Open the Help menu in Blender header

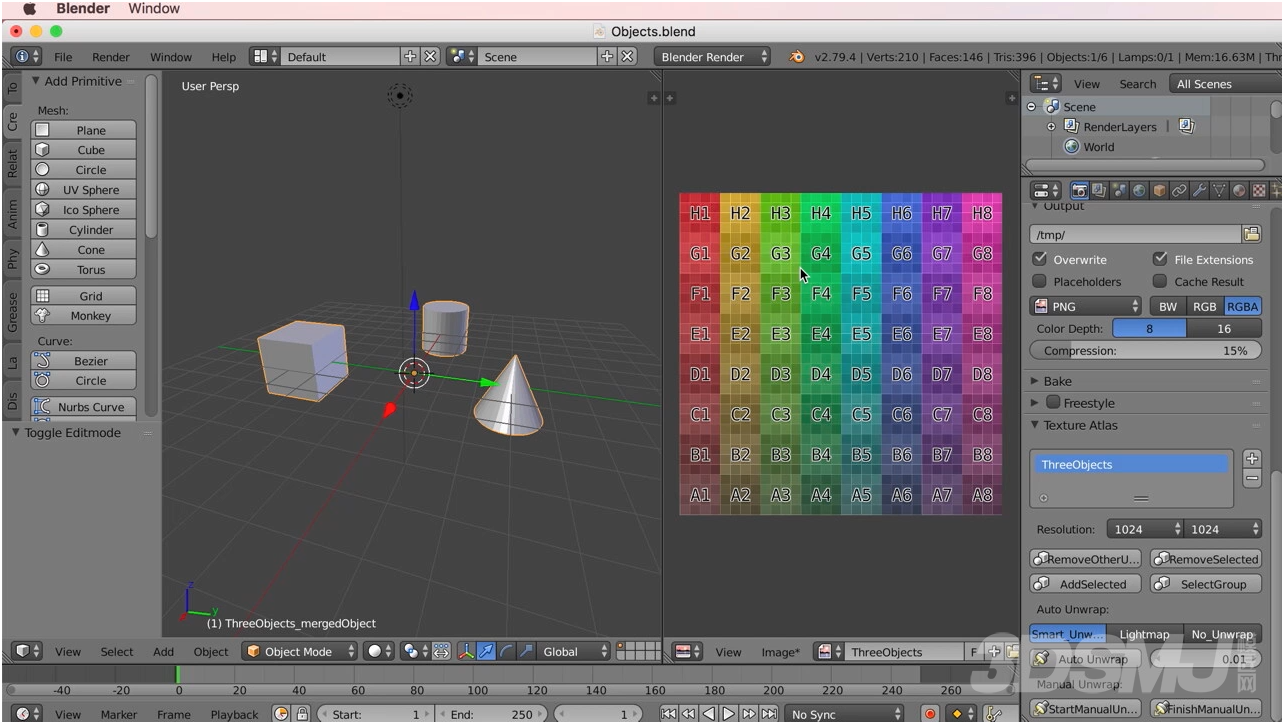click(x=224, y=57)
